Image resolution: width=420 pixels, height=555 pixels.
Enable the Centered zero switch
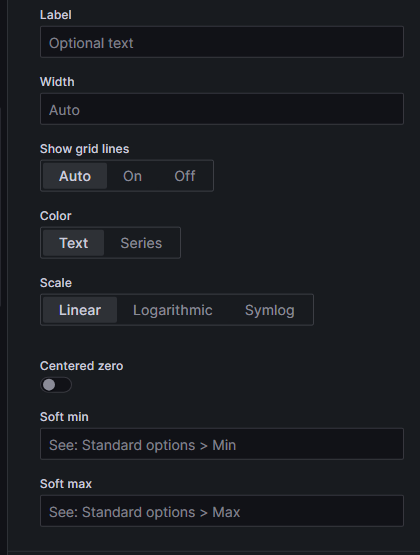pyautogui.click(x=56, y=385)
